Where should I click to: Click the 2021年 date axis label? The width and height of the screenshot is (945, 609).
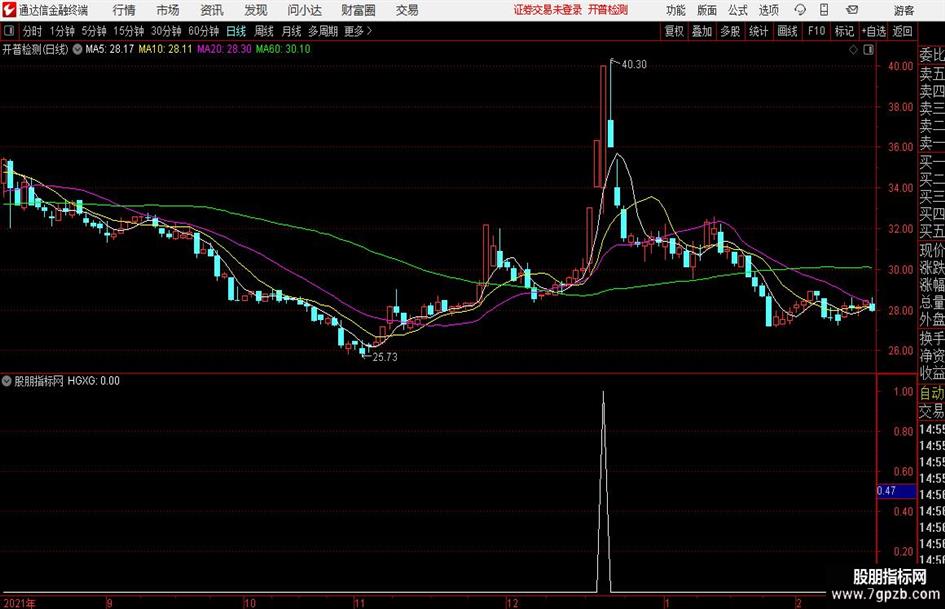click(x=20, y=603)
